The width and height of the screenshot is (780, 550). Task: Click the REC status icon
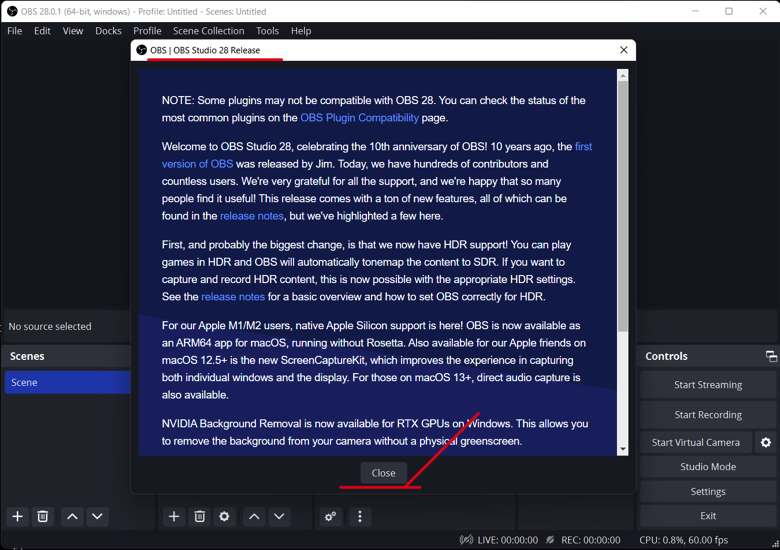click(550, 540)
